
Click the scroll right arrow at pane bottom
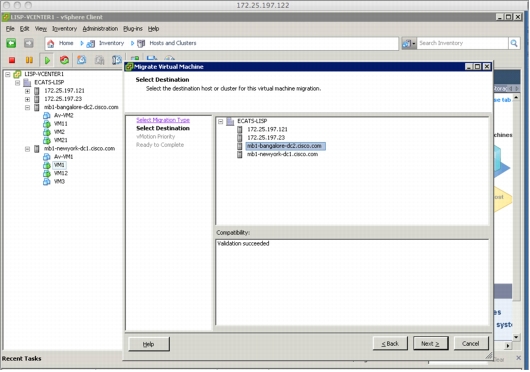(x=508, y=346)
